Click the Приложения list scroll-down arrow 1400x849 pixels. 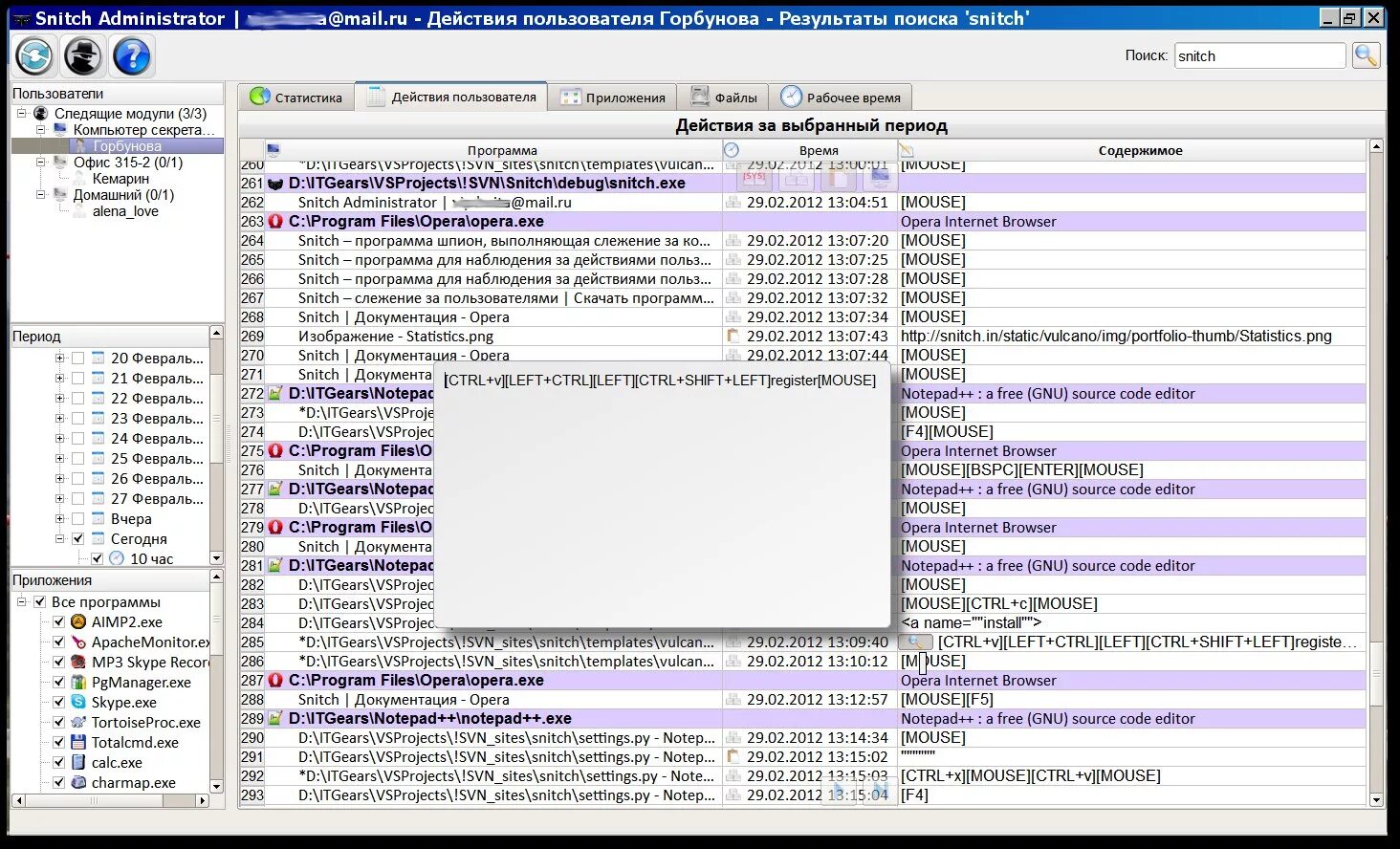tap(216, 786)
